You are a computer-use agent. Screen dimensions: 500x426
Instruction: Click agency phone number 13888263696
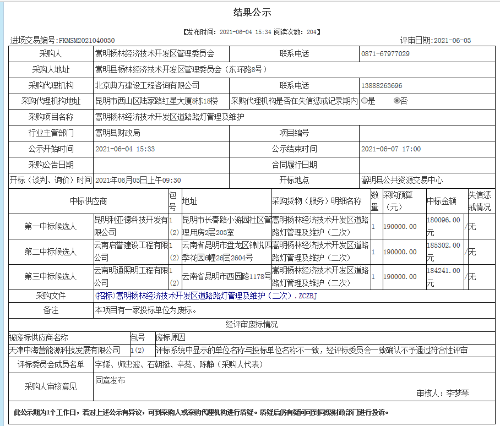(x=382, y=86)
